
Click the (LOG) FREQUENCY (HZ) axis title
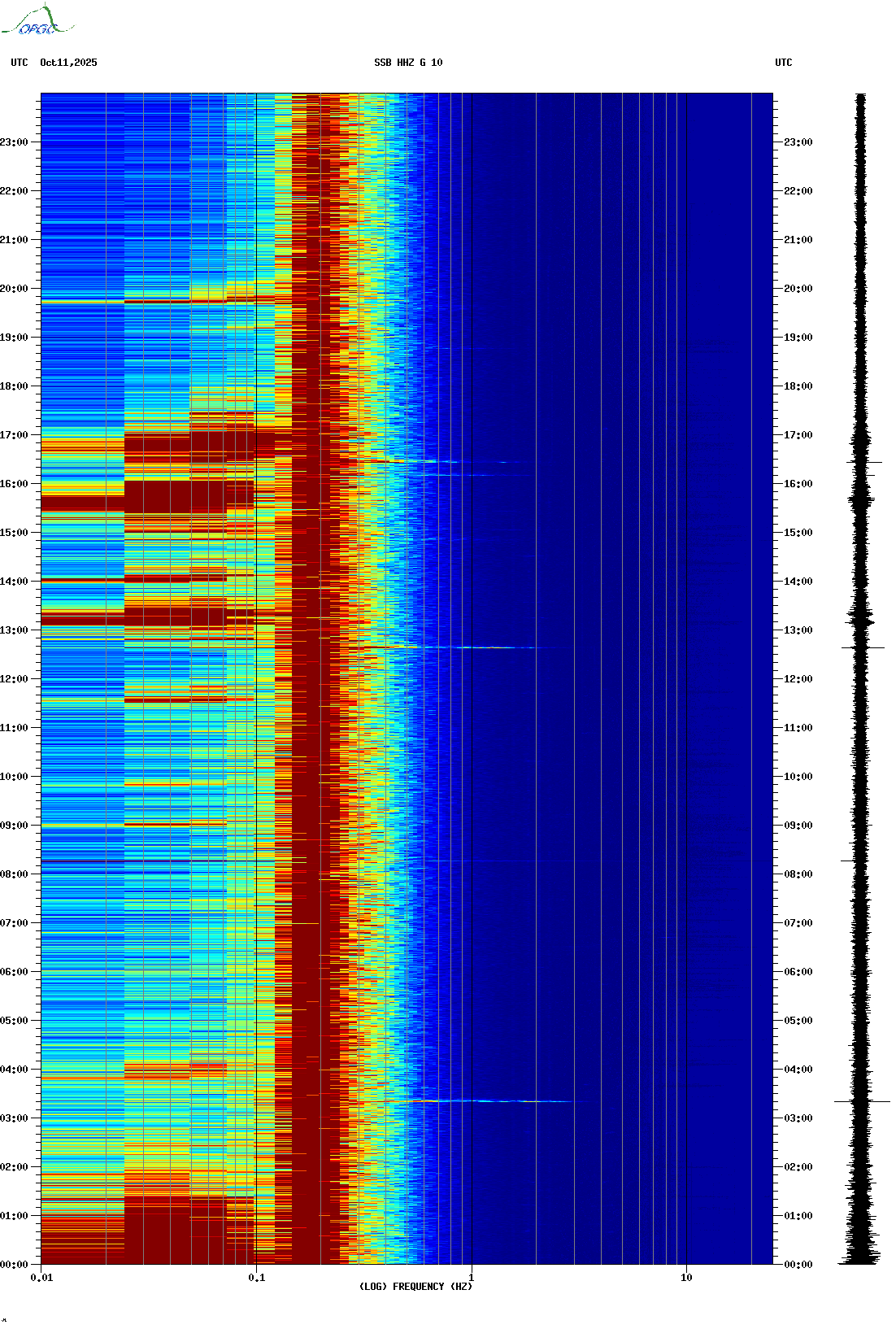(x=415, y=1287)
